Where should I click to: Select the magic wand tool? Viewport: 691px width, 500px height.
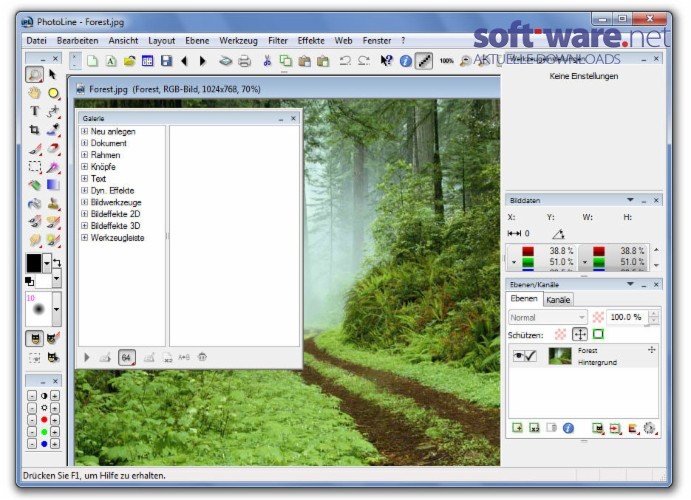[53, 167]
